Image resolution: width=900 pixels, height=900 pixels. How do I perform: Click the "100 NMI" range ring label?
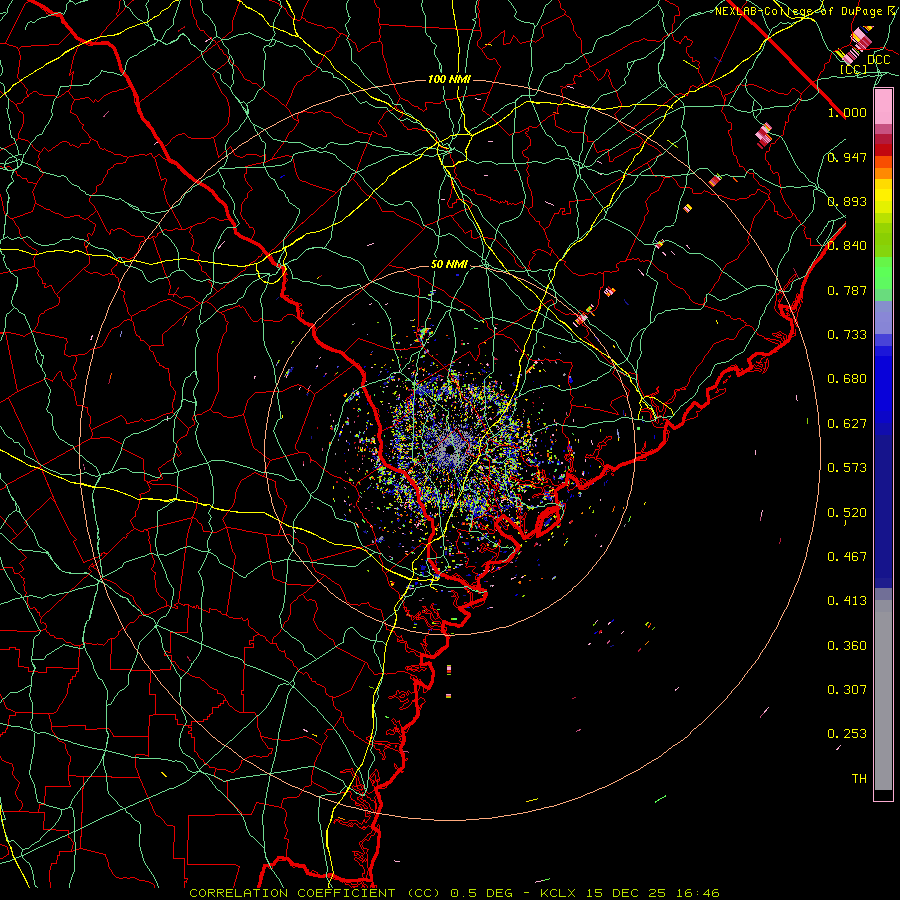449,79
